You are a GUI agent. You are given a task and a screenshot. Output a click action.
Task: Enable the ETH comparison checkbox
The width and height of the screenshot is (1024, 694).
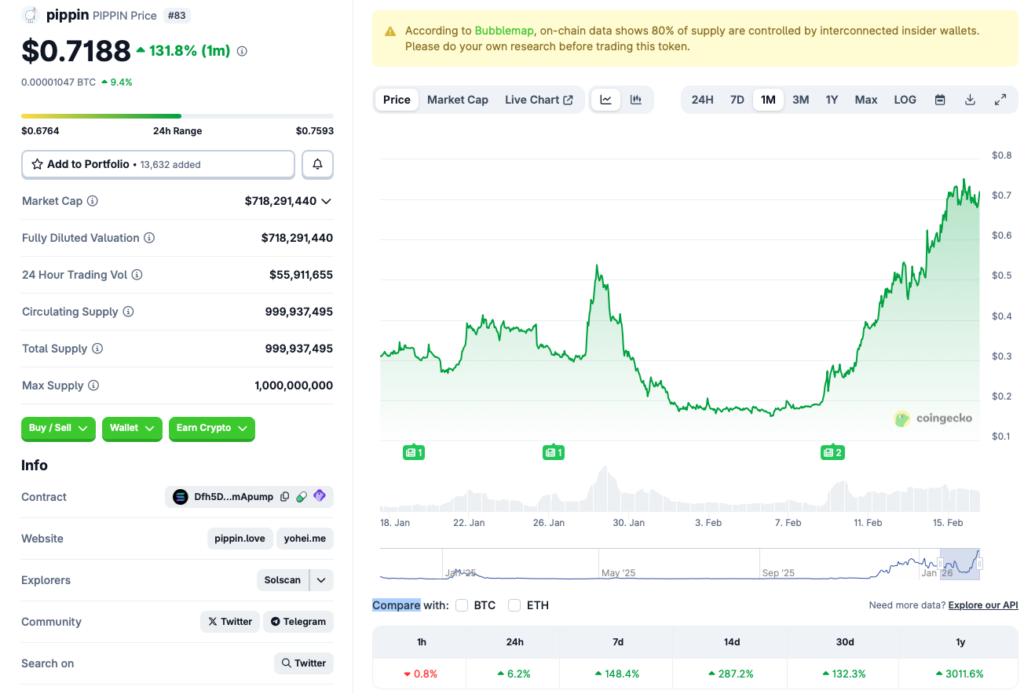[514, 605]
